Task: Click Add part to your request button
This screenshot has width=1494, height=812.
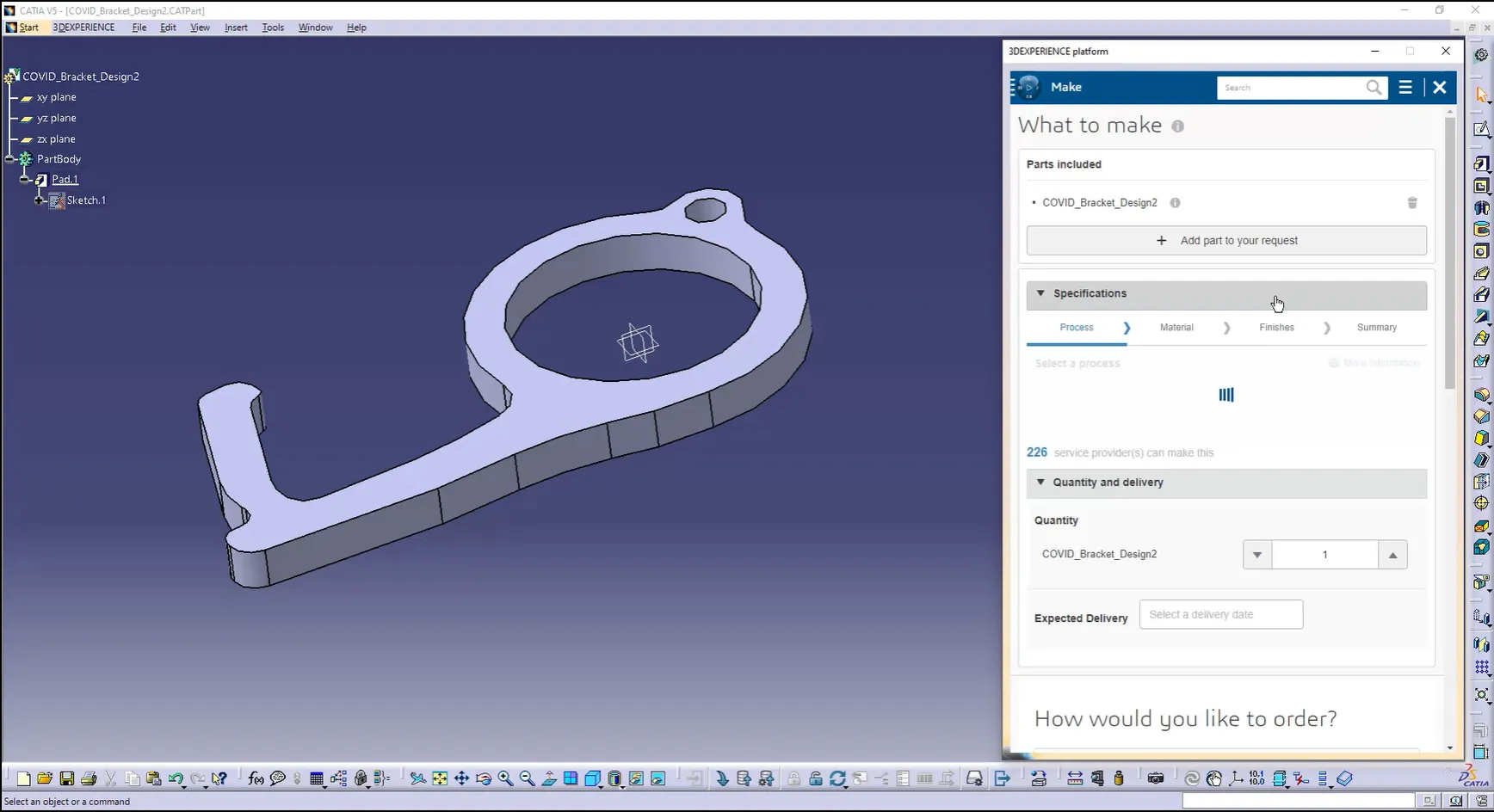Action: pyautogui.click(x=1226, y=241)
